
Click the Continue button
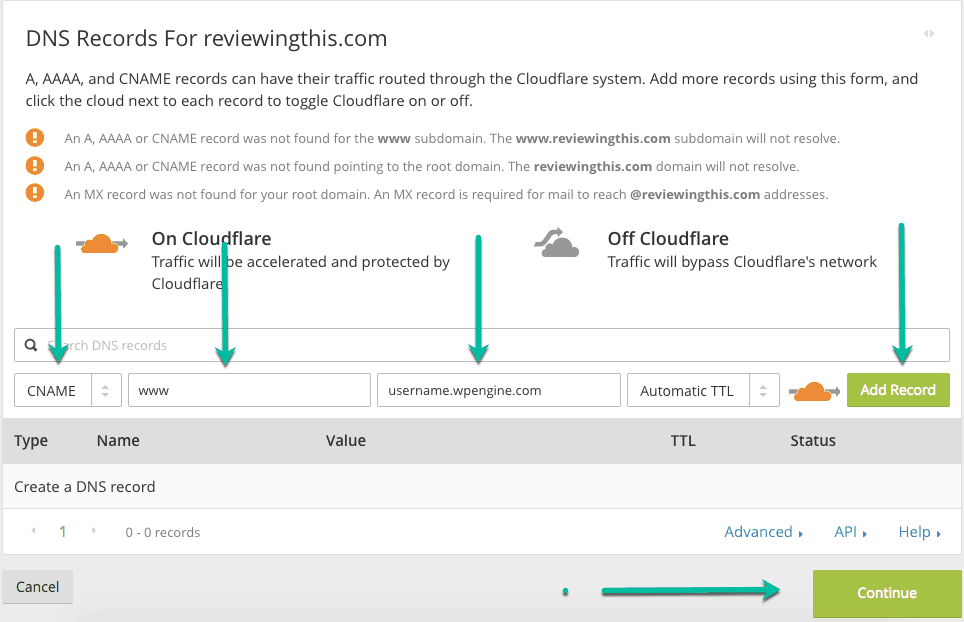tap(887, 593)
